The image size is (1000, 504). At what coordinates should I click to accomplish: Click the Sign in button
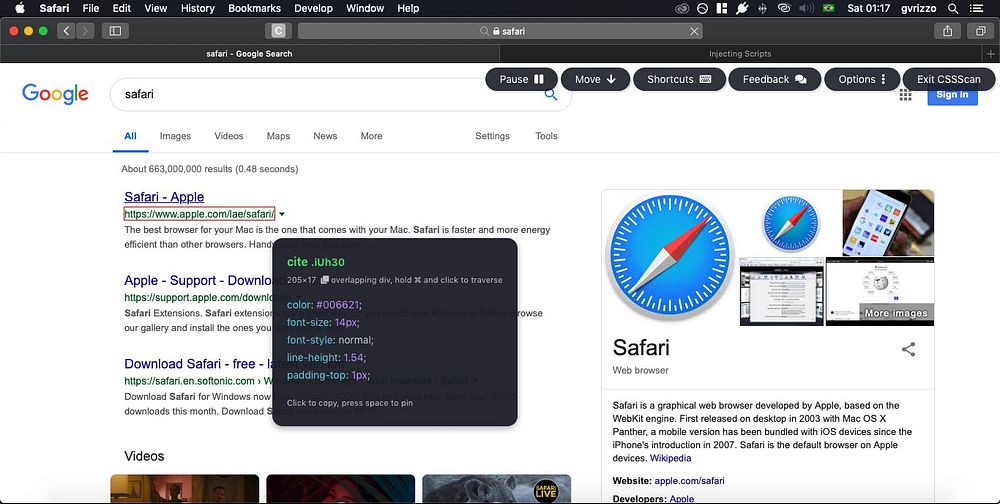(952, 96)
